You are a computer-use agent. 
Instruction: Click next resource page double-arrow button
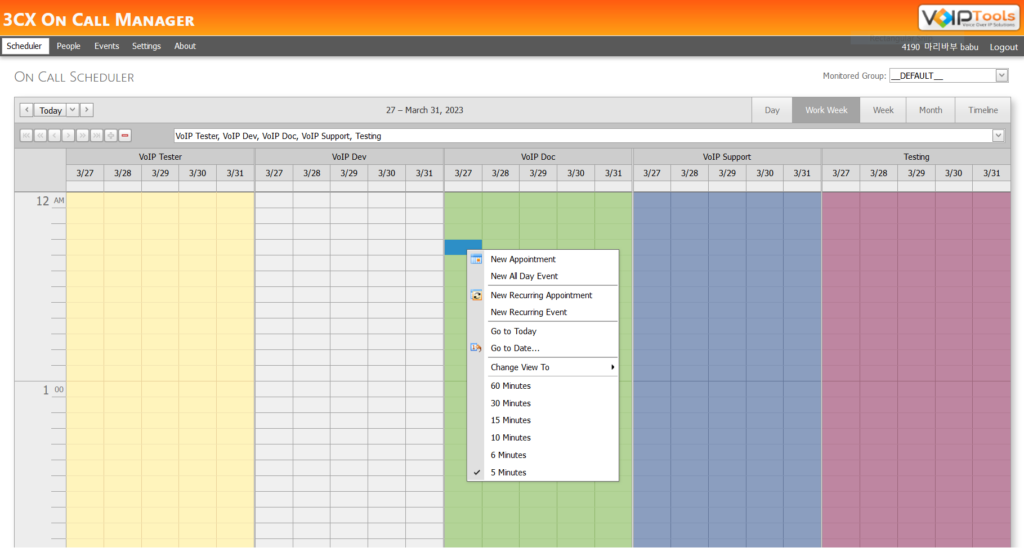click(x=82, y=135)
